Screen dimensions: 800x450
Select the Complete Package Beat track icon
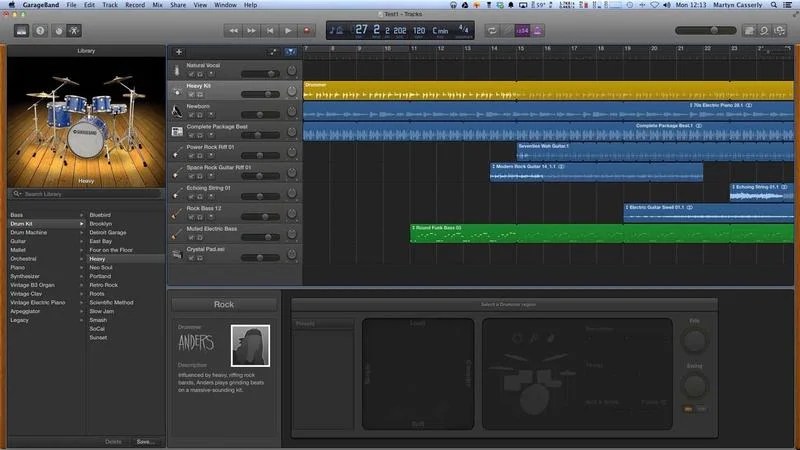pos(177,132)
